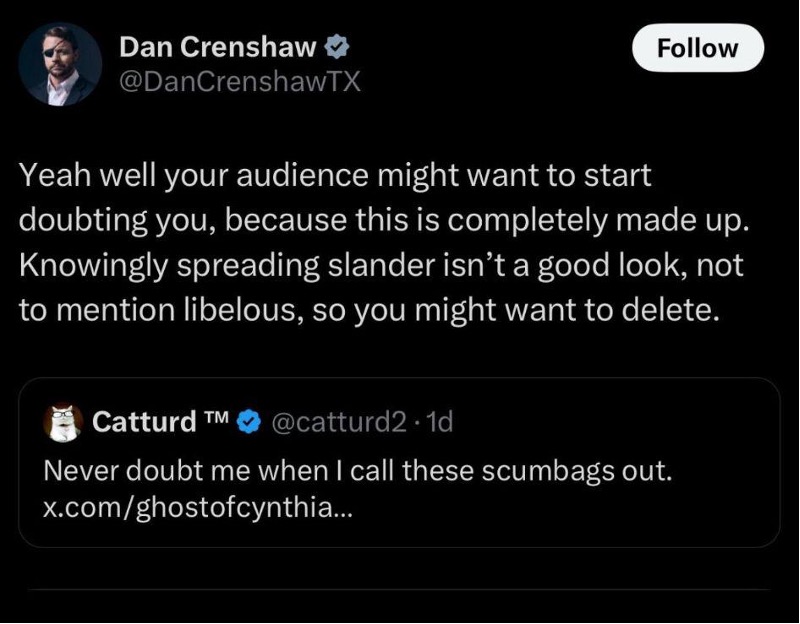Image resolution: width=800 pixels, height=624 pixels.
Task: Open the x.com/ghostofcynthia link
Action: coord(199,506)
